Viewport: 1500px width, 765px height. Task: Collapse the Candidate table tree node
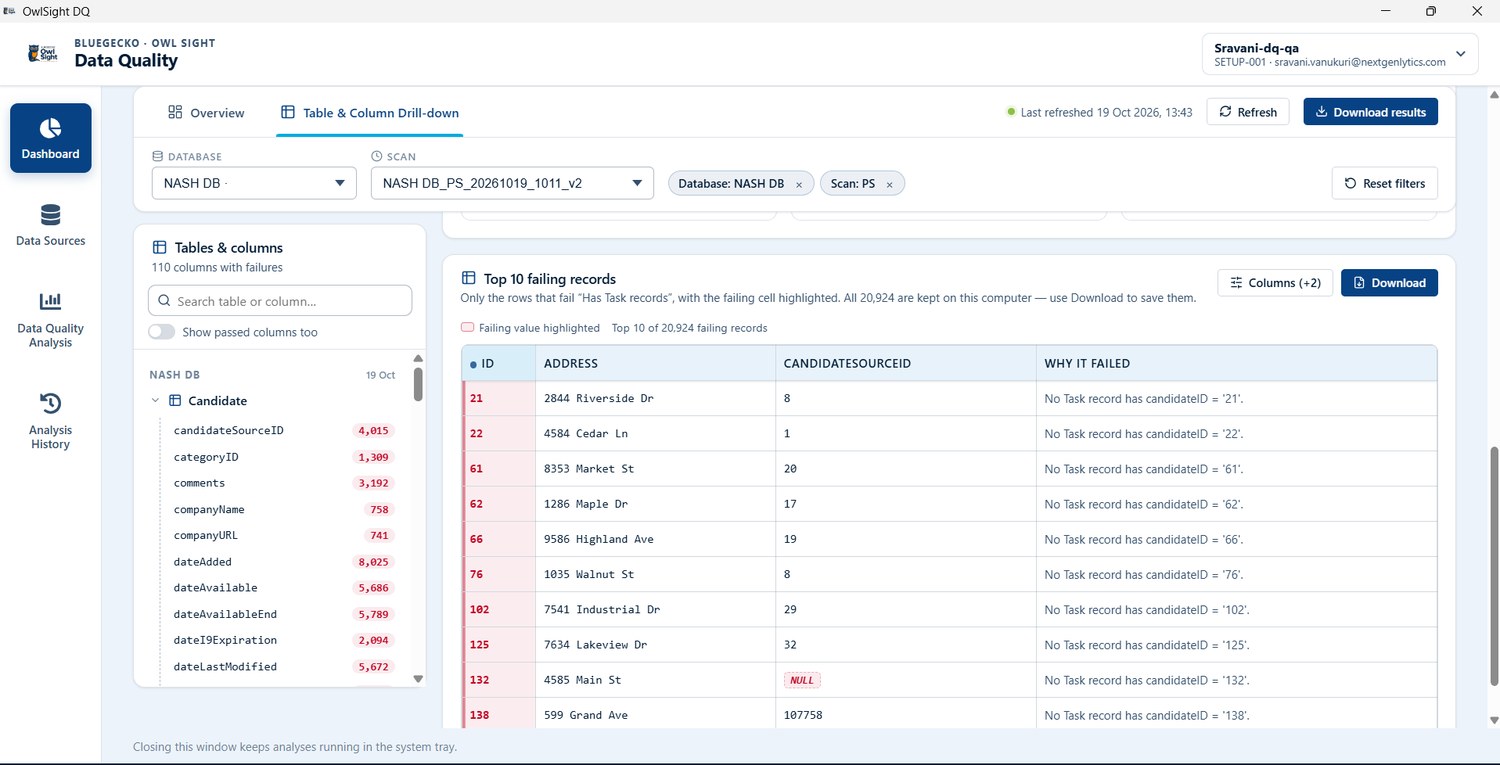[x=155, y=401]
